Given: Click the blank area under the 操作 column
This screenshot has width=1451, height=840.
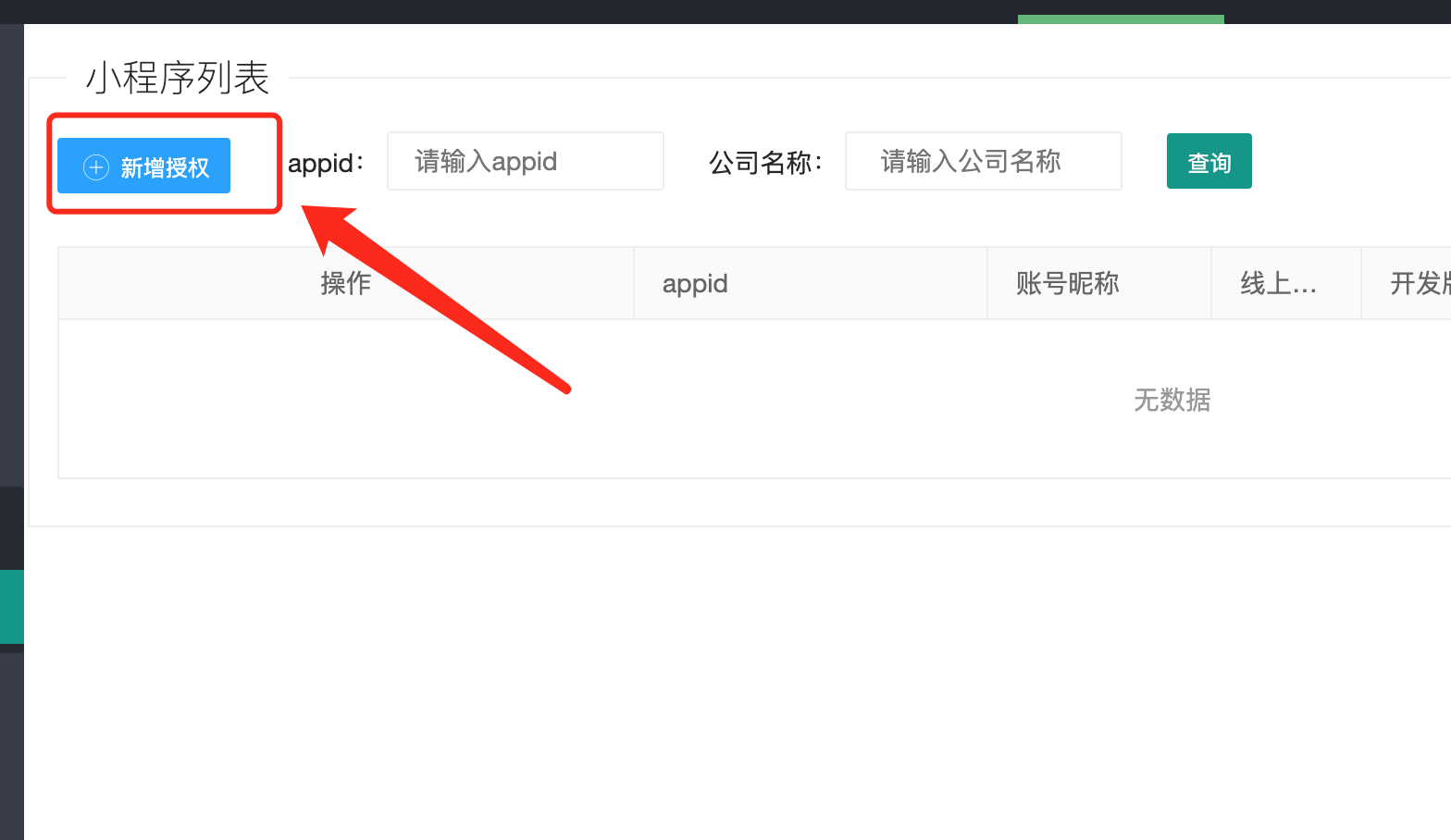Looking at the screenshot, I should [x=346, y=399].
